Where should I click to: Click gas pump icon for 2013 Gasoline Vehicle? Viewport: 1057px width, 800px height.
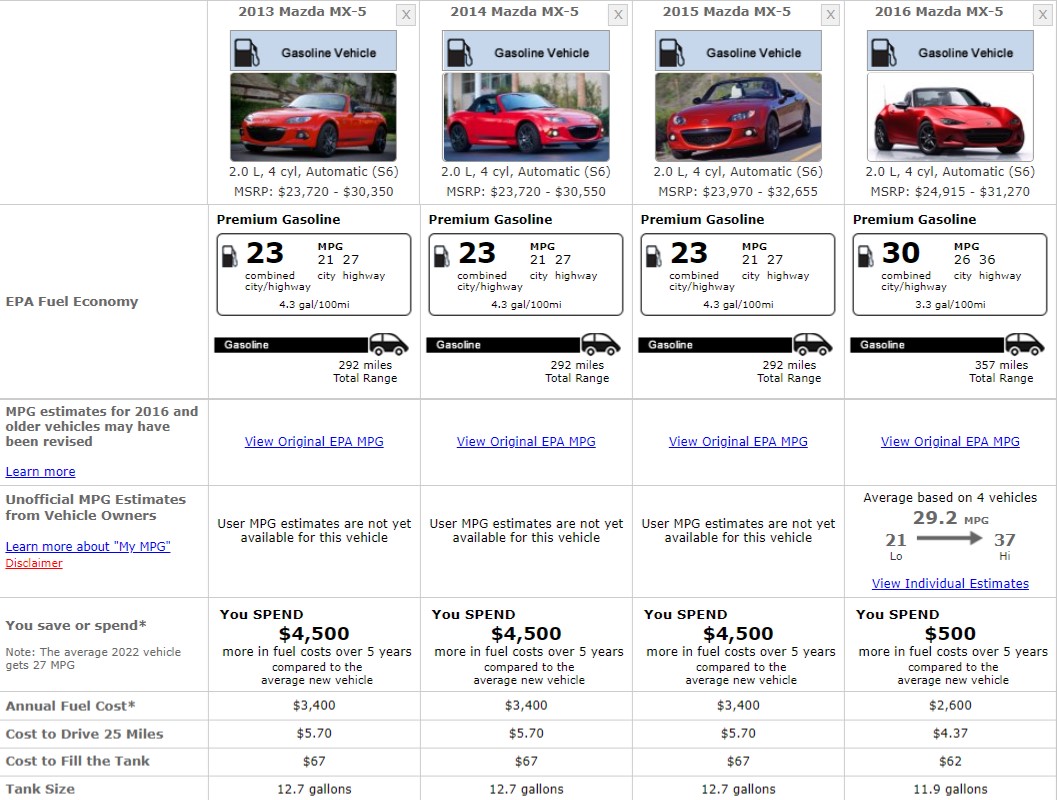click(x=247, y=53)
